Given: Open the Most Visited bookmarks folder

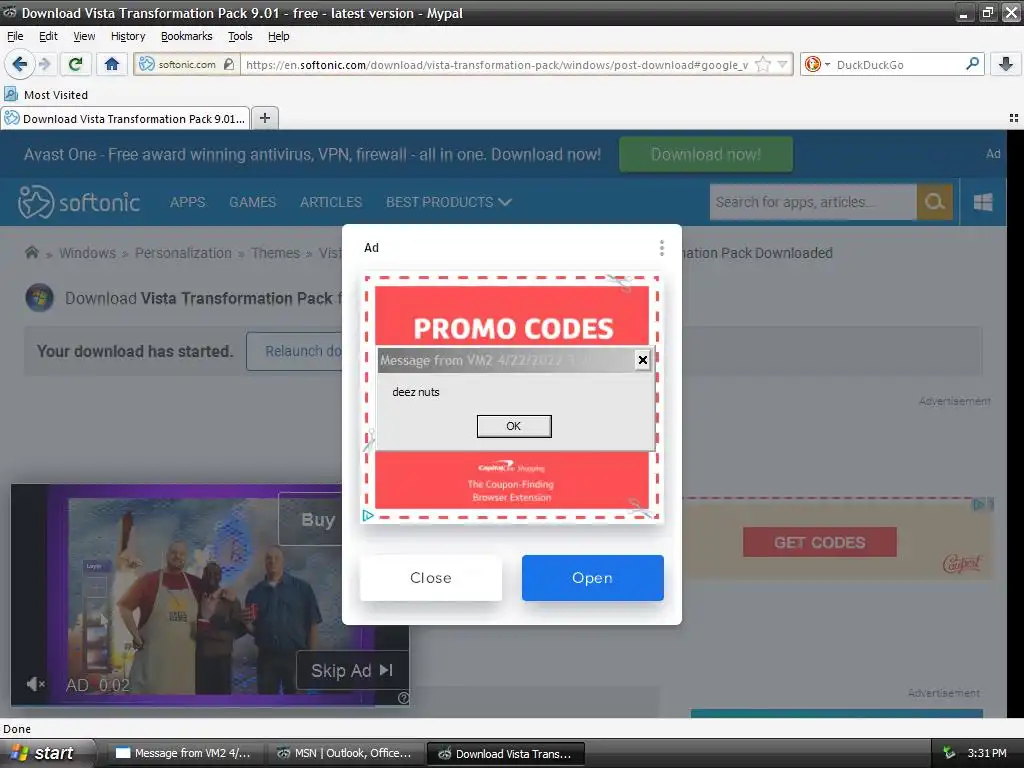Looking at the screenshot, I should [x=46, y=95].
